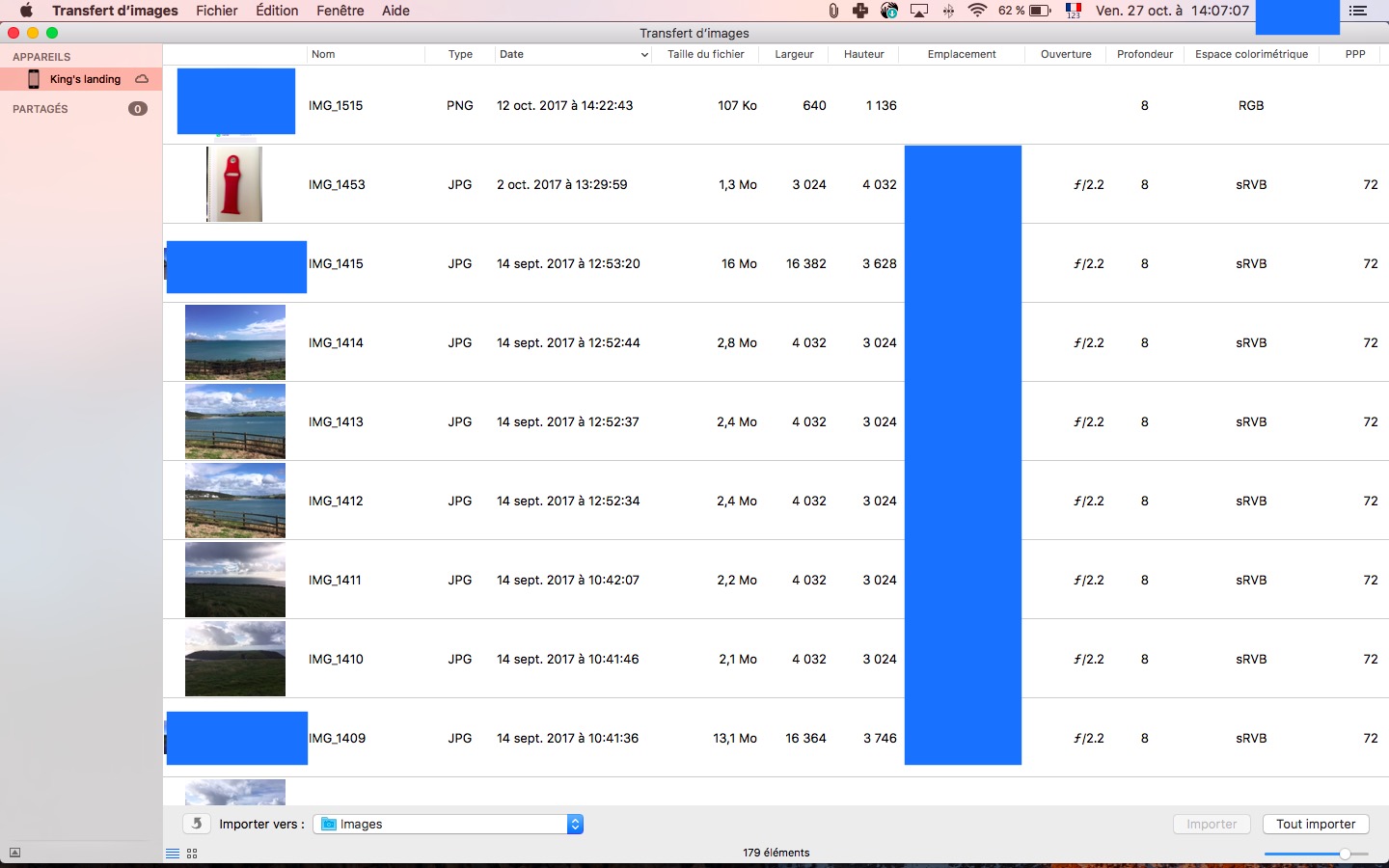Image resolution: width=1389 pixels, height=868 pixels.
Task: Open the French input source menu
Action: [x=1074, y=11]
